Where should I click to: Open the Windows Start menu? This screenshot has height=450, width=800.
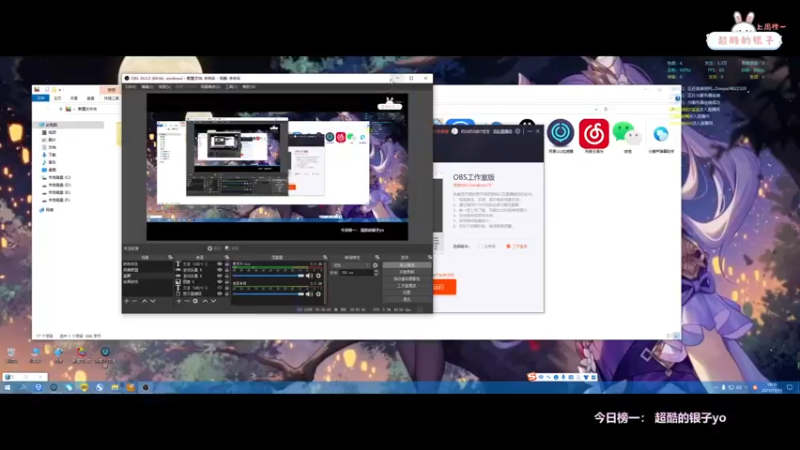[8, 388]
